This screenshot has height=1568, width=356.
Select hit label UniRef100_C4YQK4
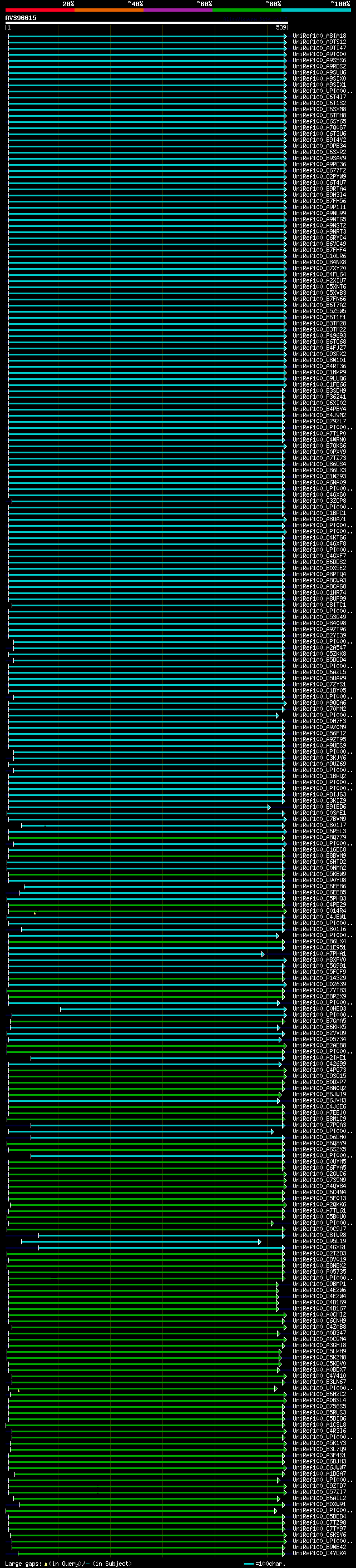pos(319,1553)
